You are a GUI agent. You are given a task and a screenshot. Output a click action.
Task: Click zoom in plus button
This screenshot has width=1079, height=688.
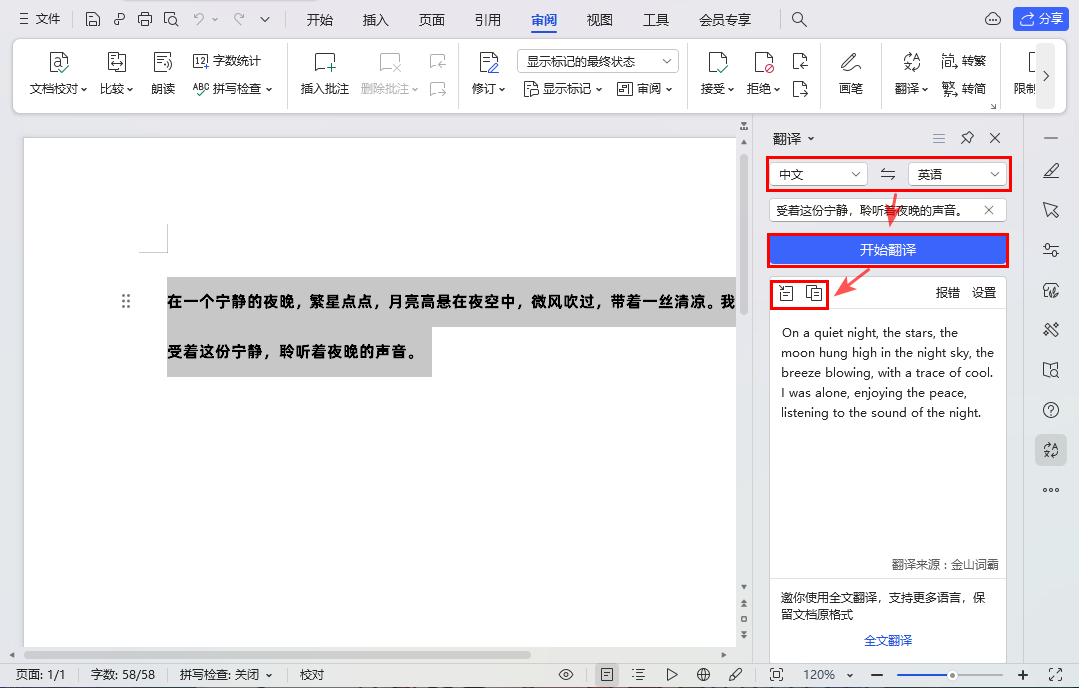point(1023,675)
